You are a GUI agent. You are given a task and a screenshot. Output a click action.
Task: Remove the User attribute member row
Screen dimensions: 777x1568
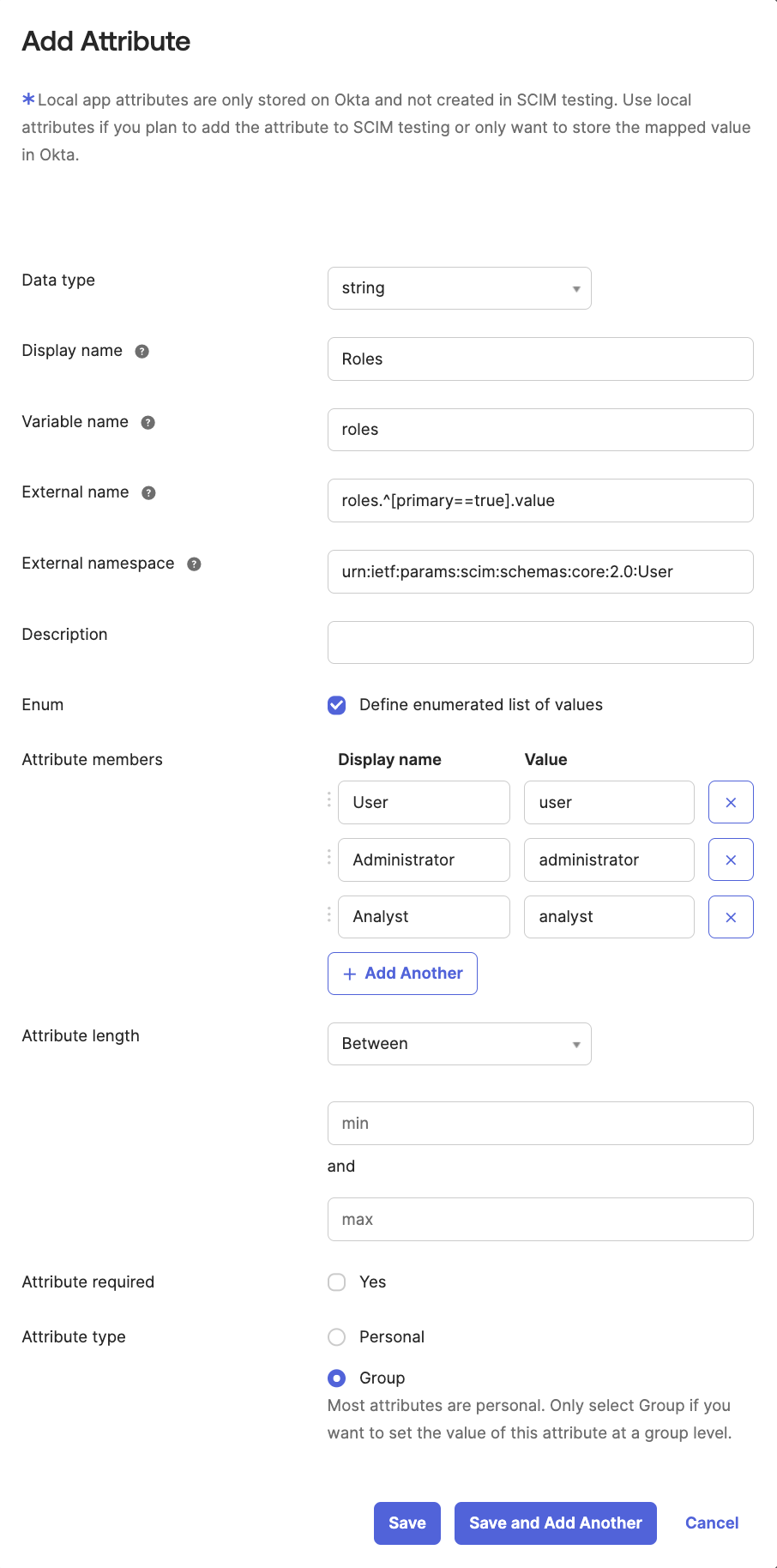point(731,802)
